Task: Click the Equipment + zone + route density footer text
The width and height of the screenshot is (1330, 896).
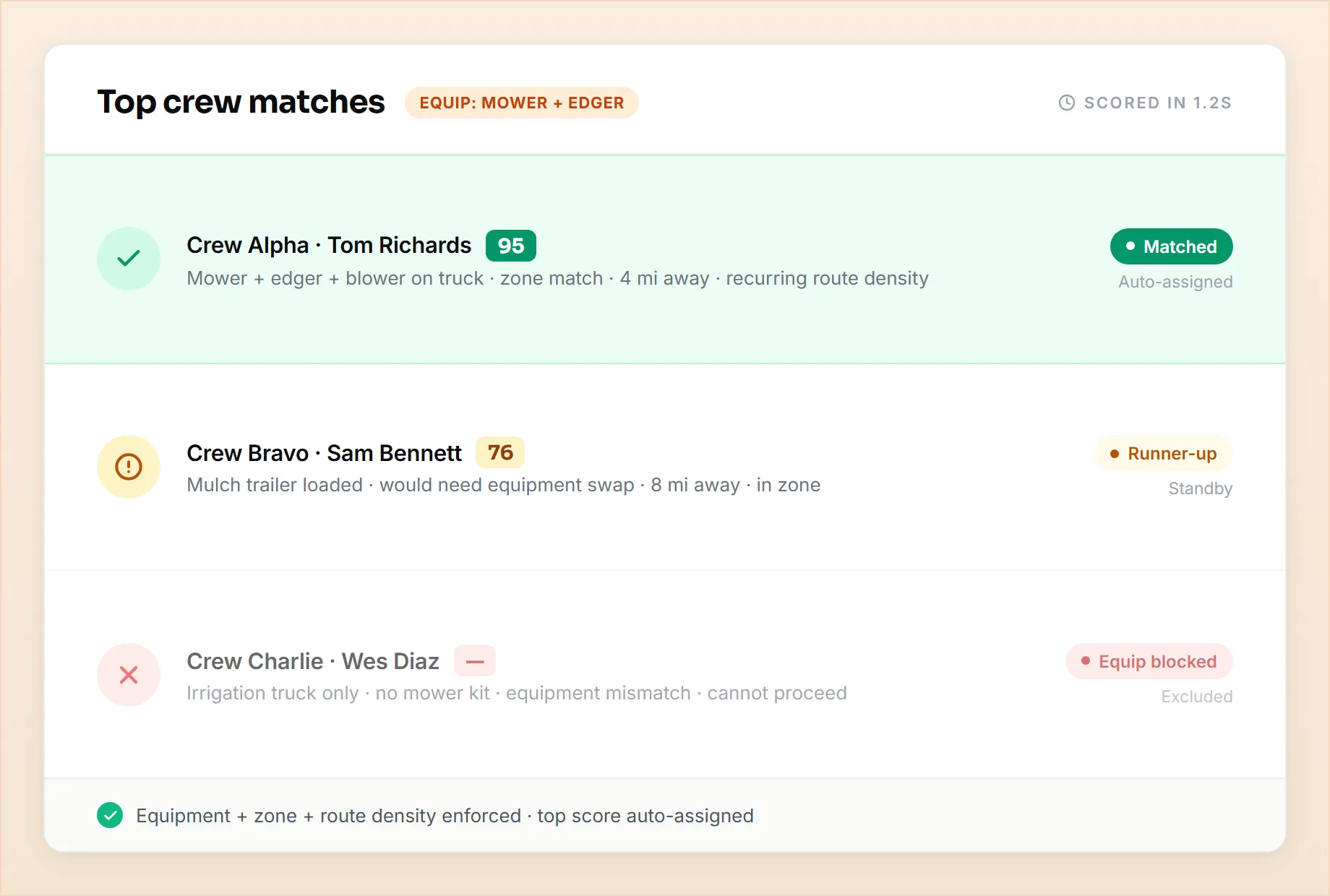Action: click(x=445, y=816)
